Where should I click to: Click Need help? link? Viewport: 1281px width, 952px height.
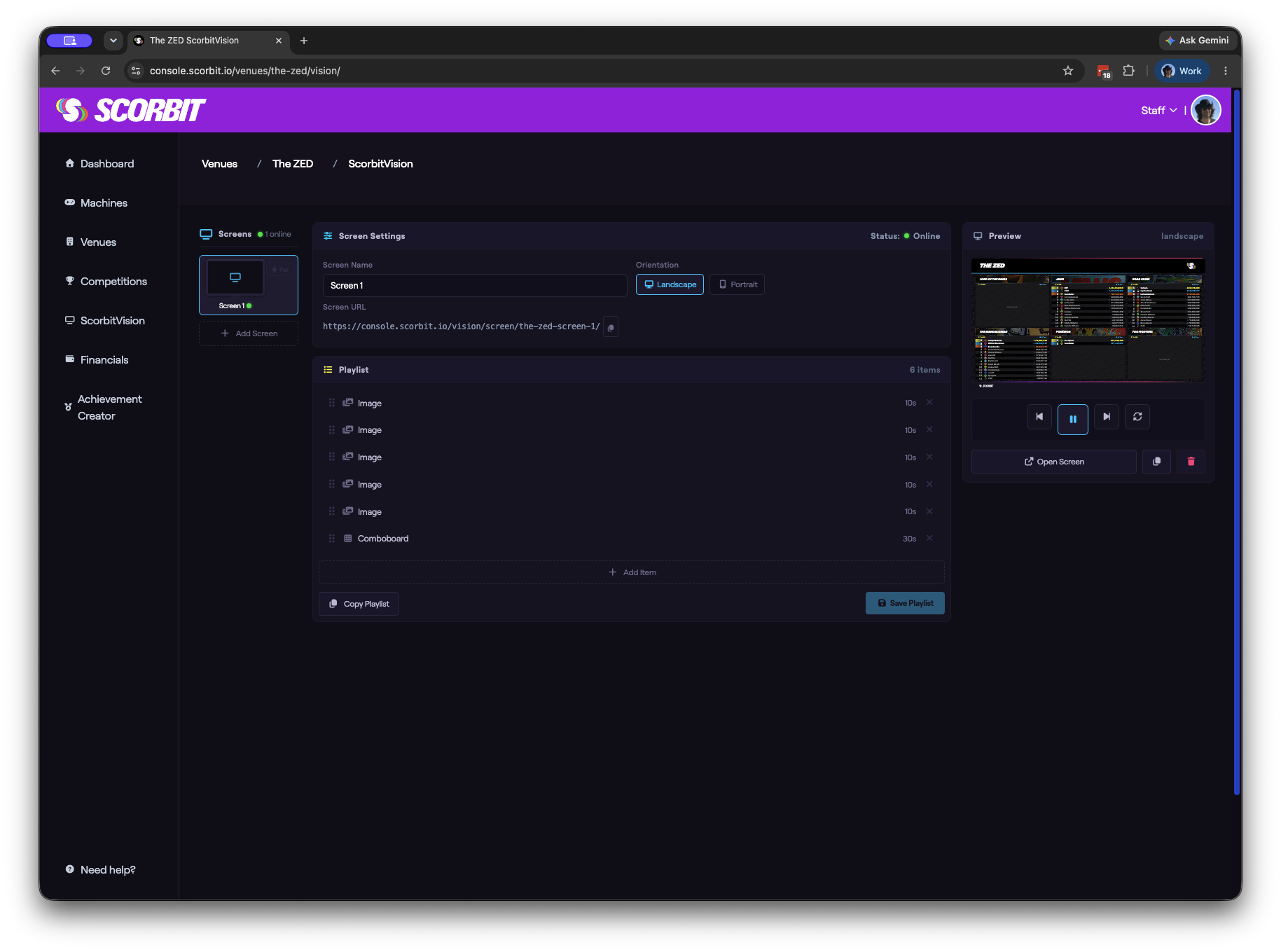[x=101, y=870]
